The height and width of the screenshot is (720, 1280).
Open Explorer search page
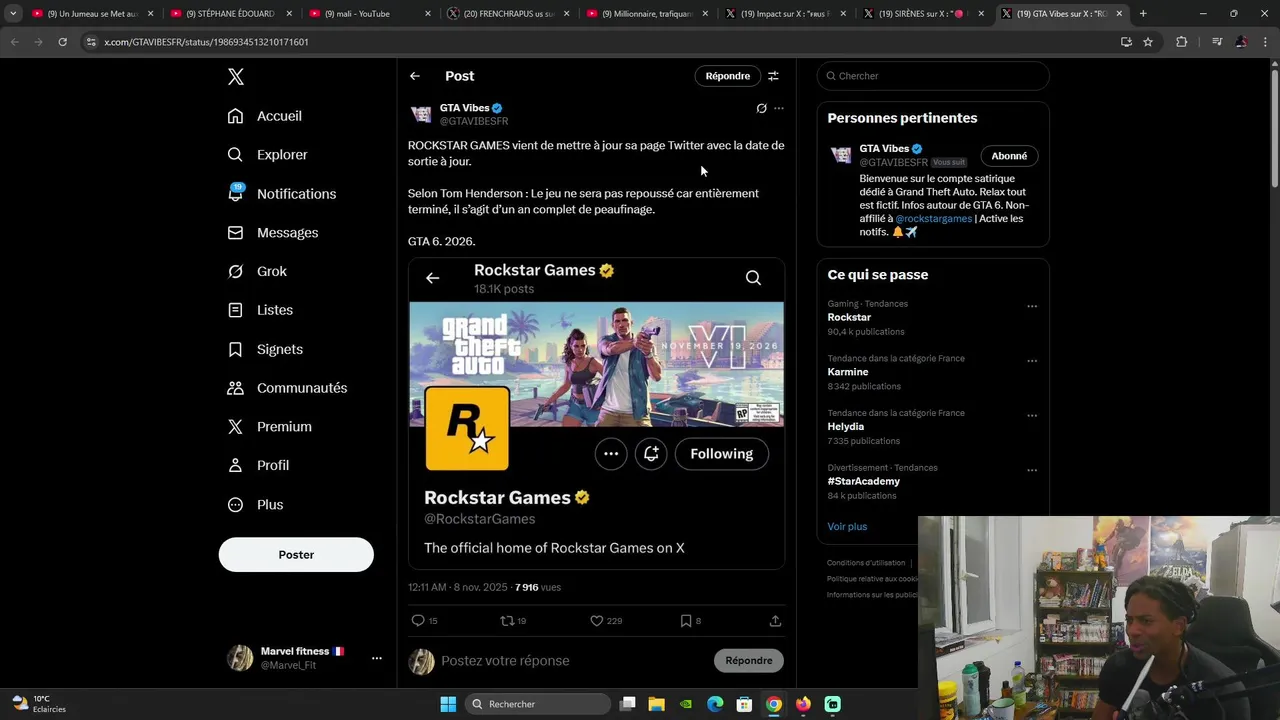point(268,155)
